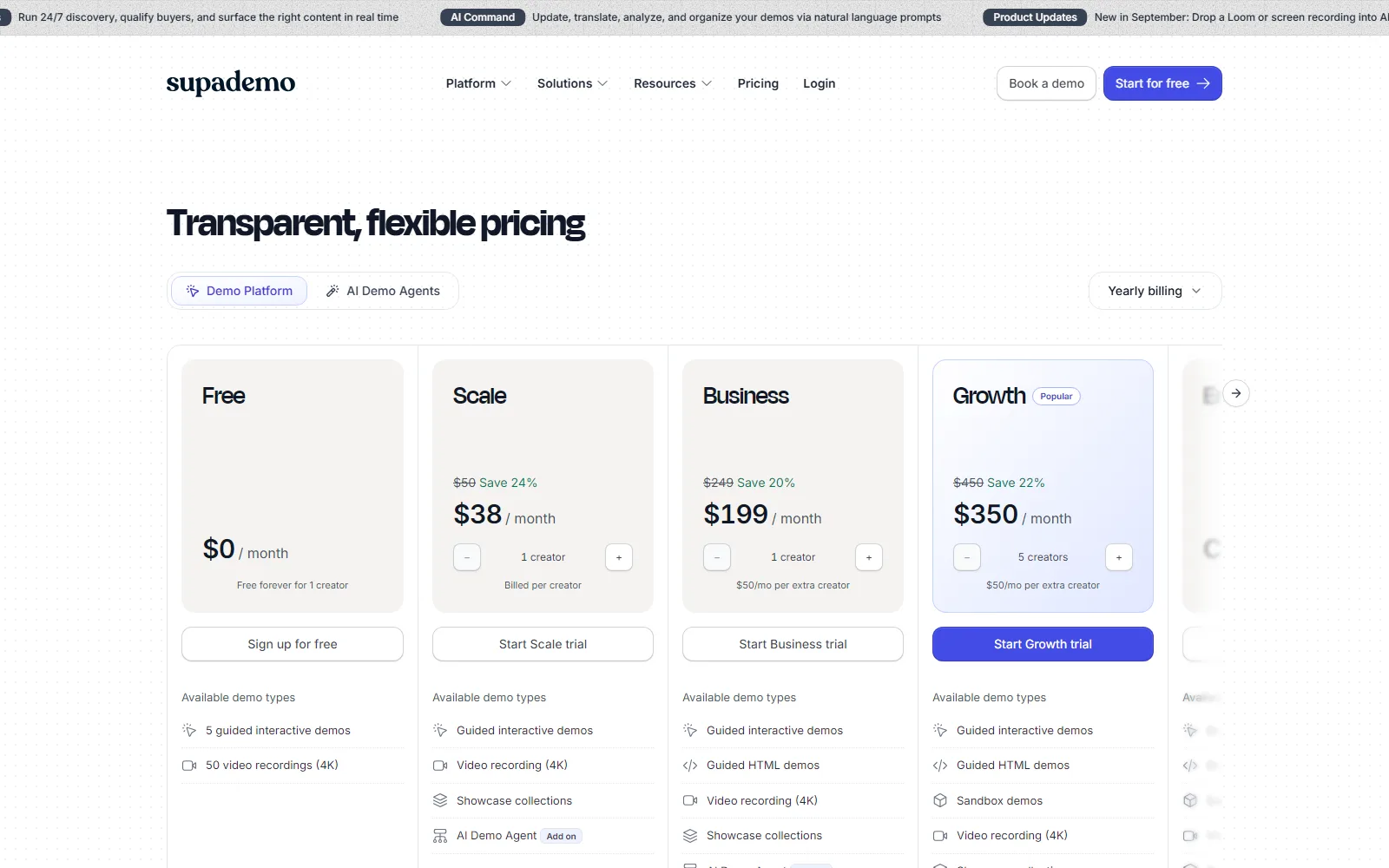1389x868 pixels.
Task: Open the Yearly billing dropdown
Action: pos(1155,291)
